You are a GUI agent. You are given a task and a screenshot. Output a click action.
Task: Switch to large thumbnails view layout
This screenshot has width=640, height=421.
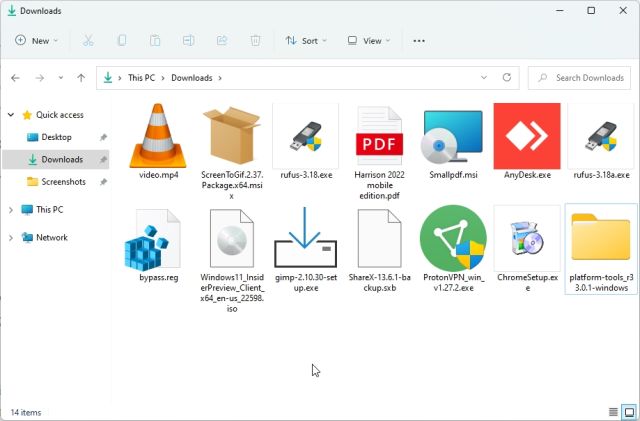628,412
